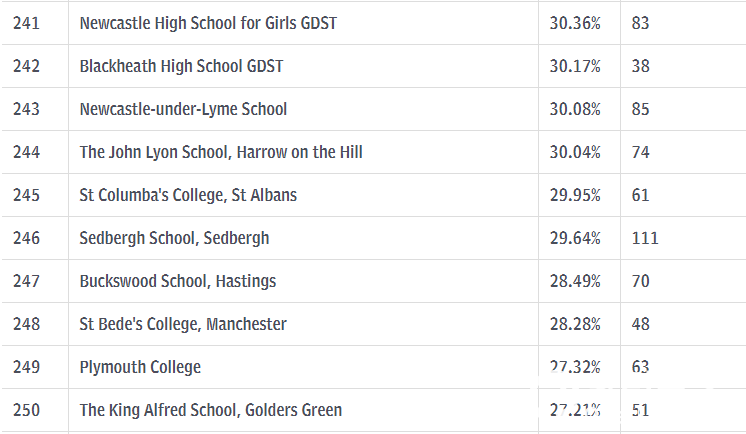
Task: Click rank number 250
Action: click(26, 410)
